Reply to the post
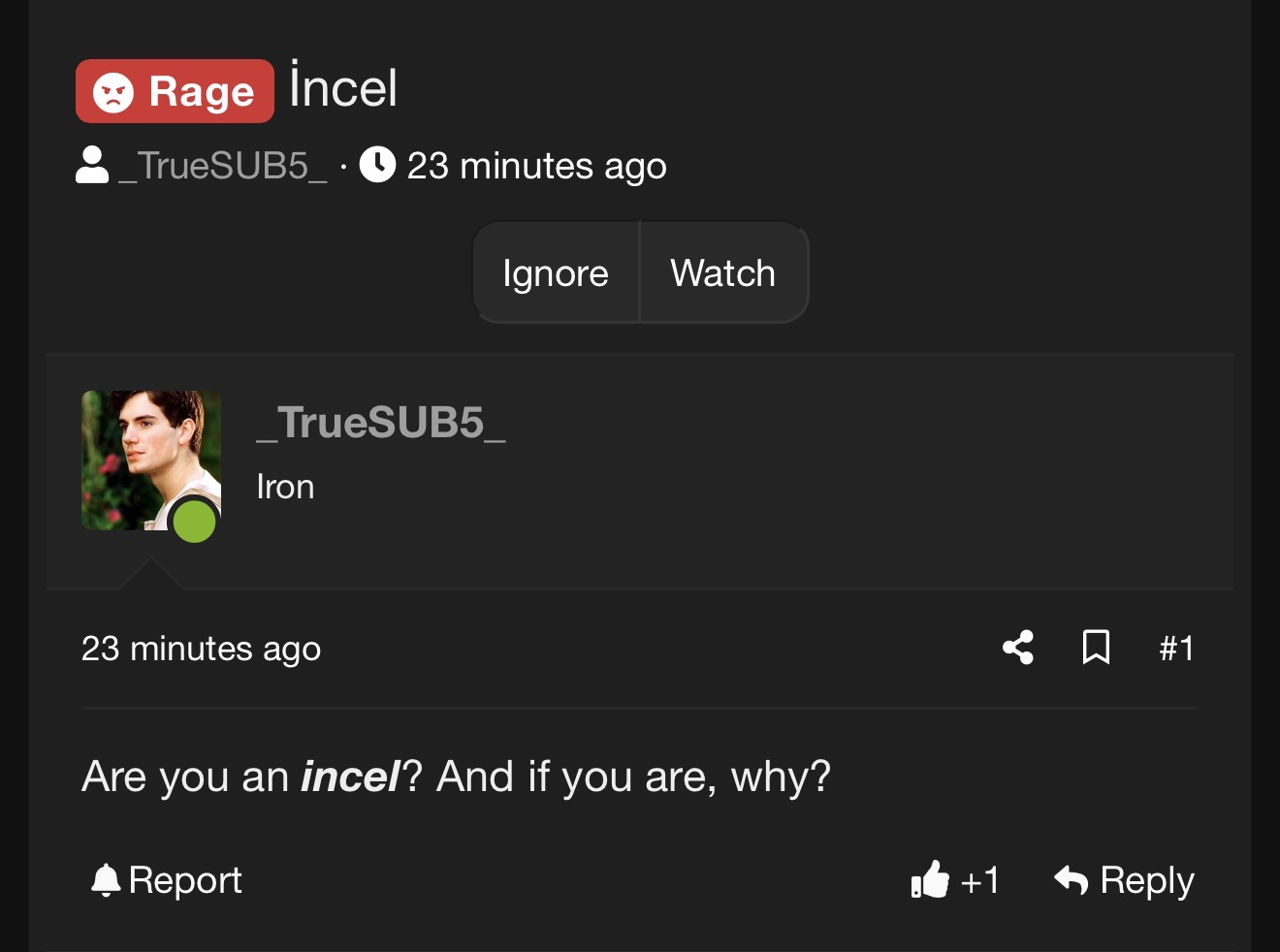Image resolution: width=1280 pixels, height=952 pixels. [x=1124, y=880]
